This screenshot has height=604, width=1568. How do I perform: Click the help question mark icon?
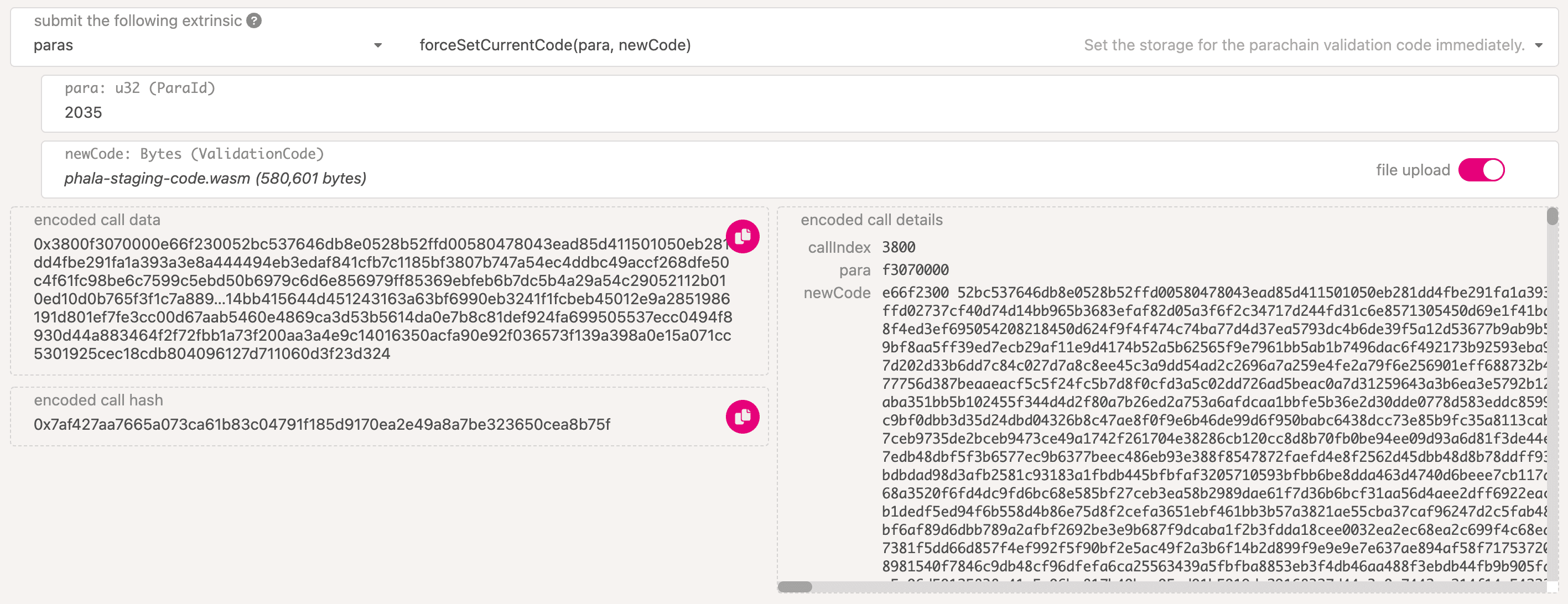click(x=254, y=20)
